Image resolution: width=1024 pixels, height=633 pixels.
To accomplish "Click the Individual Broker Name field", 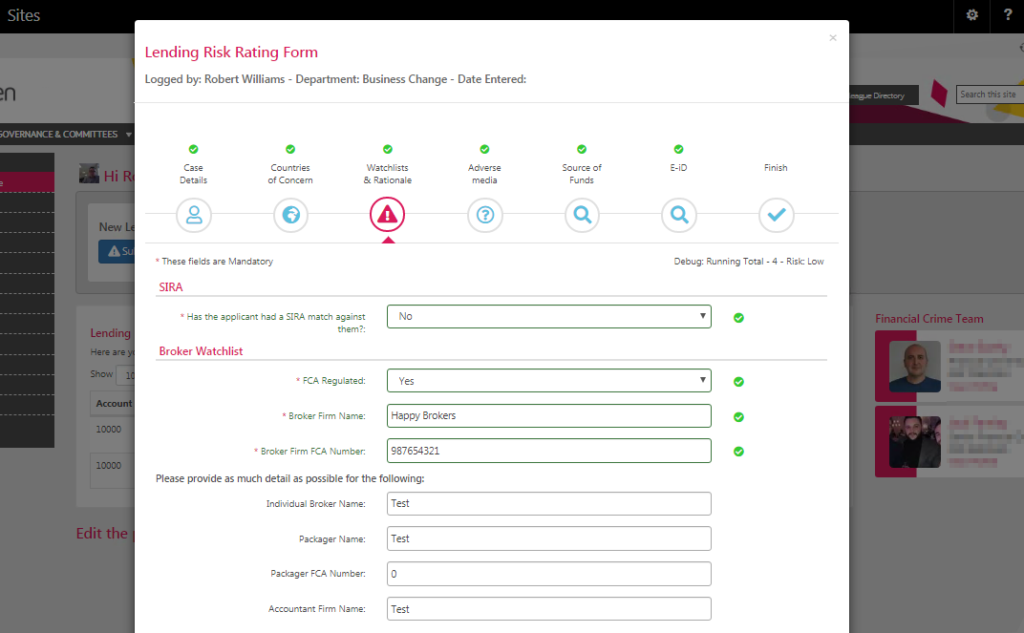I will click(x=548, y=504).
